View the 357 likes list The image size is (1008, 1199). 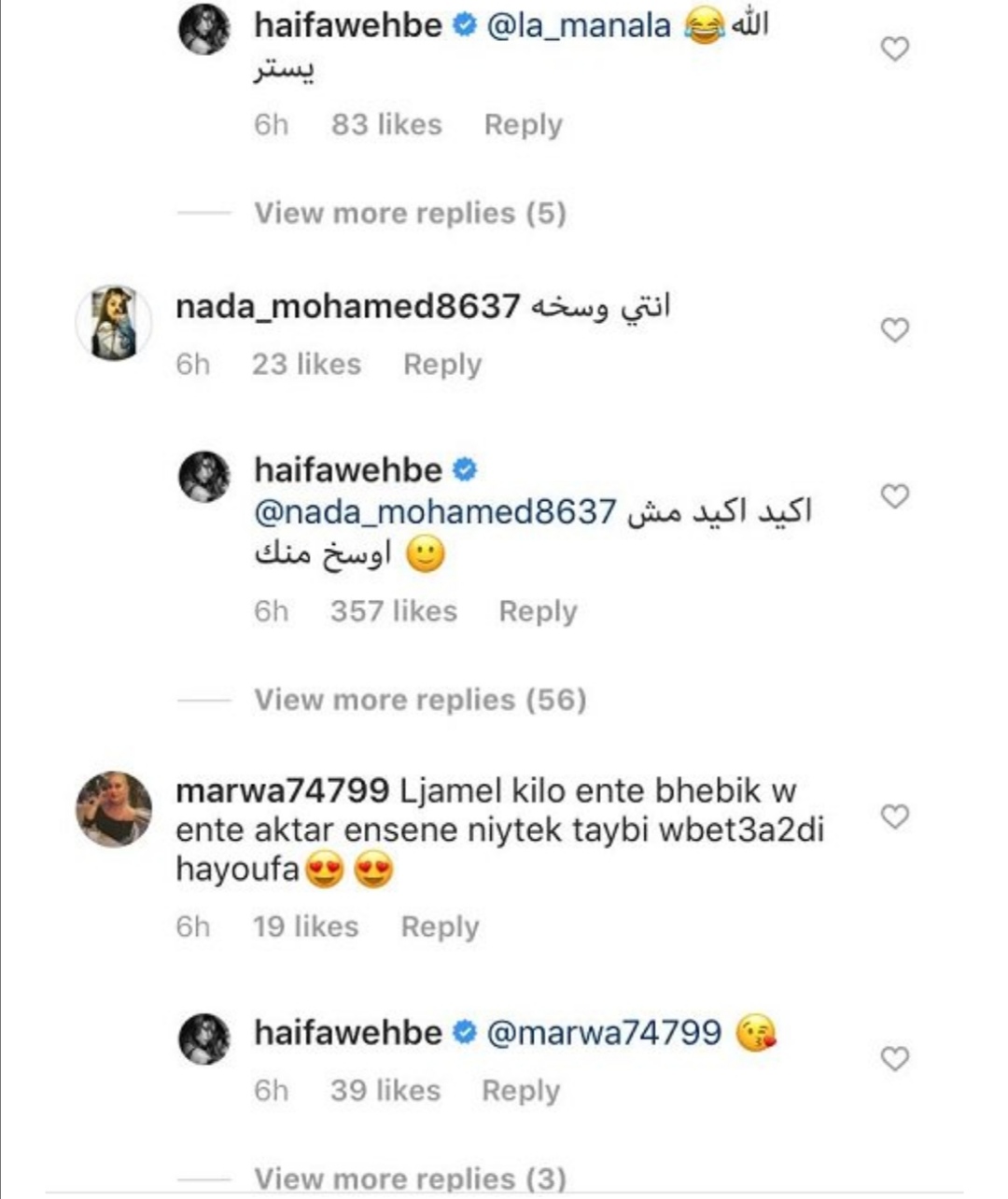pos(394,611)
